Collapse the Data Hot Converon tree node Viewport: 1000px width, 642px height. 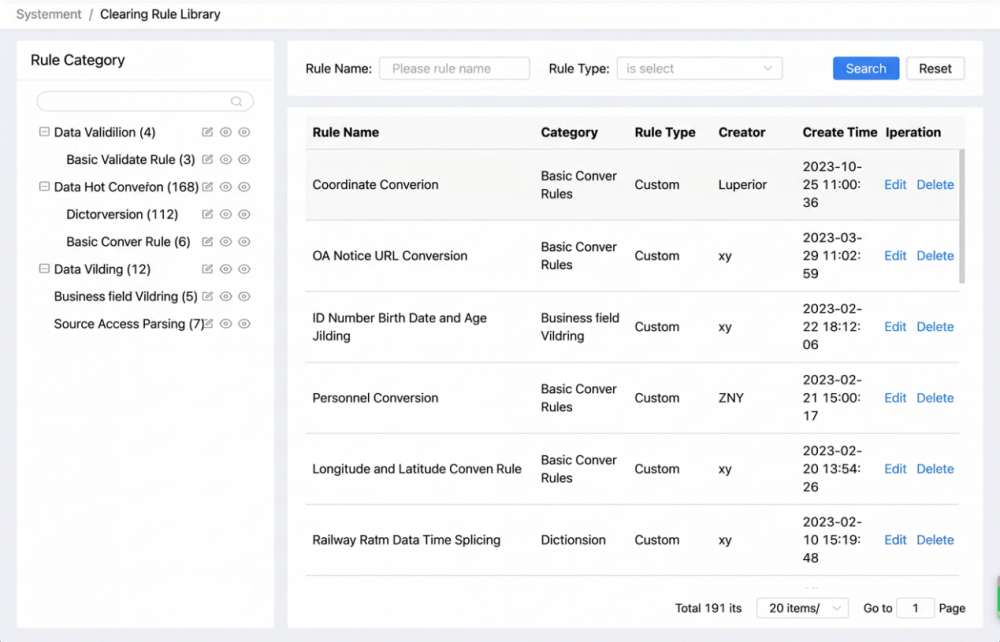click(x=44, y=187)
